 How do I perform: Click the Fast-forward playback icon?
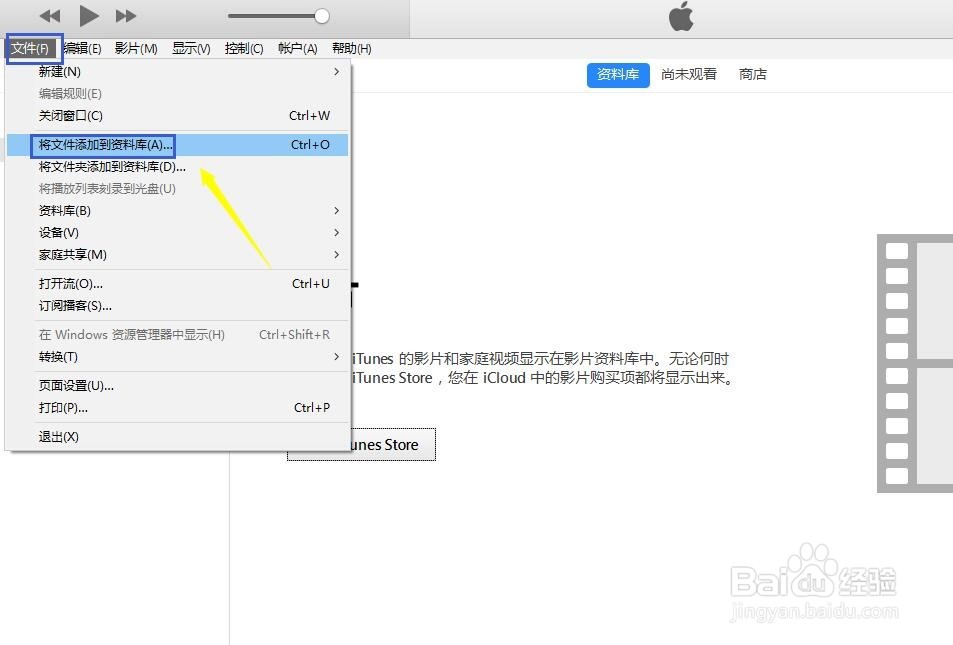tap(125, 15)
